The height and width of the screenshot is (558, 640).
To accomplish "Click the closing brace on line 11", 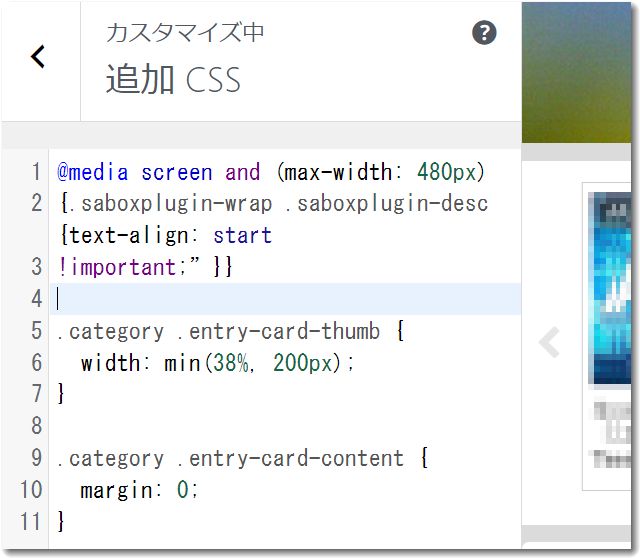I will (x=61, y=521).
